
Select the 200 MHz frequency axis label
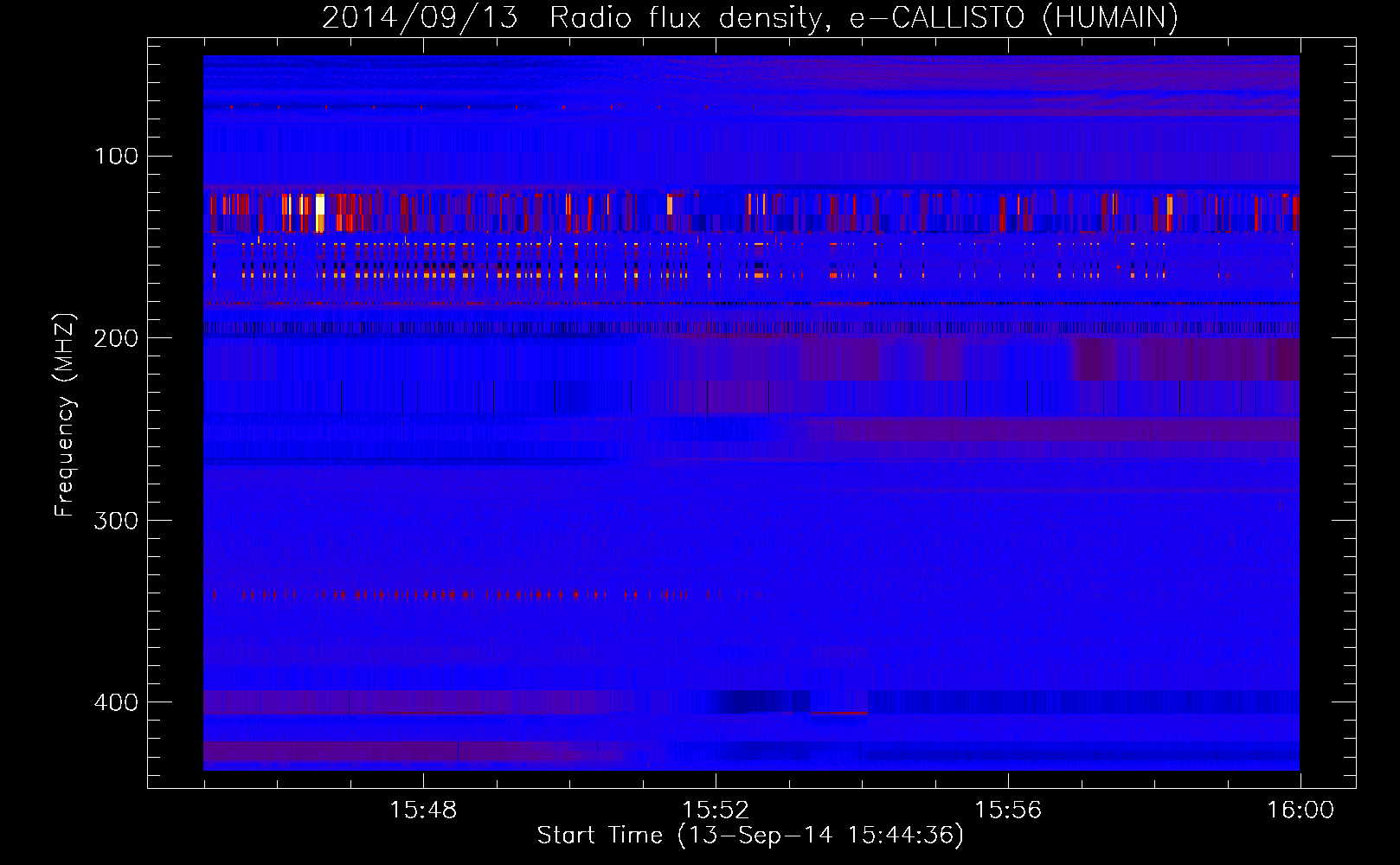(117, 338)
